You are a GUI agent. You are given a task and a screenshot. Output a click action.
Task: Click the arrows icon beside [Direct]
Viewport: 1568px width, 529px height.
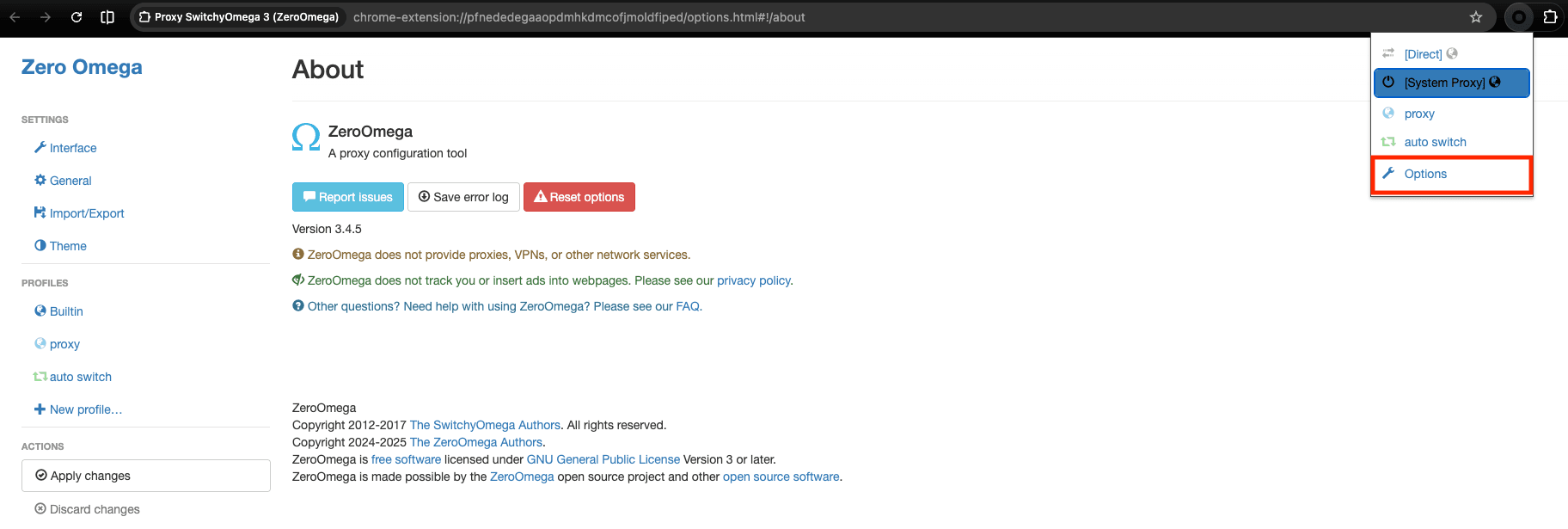point(1388,53)
